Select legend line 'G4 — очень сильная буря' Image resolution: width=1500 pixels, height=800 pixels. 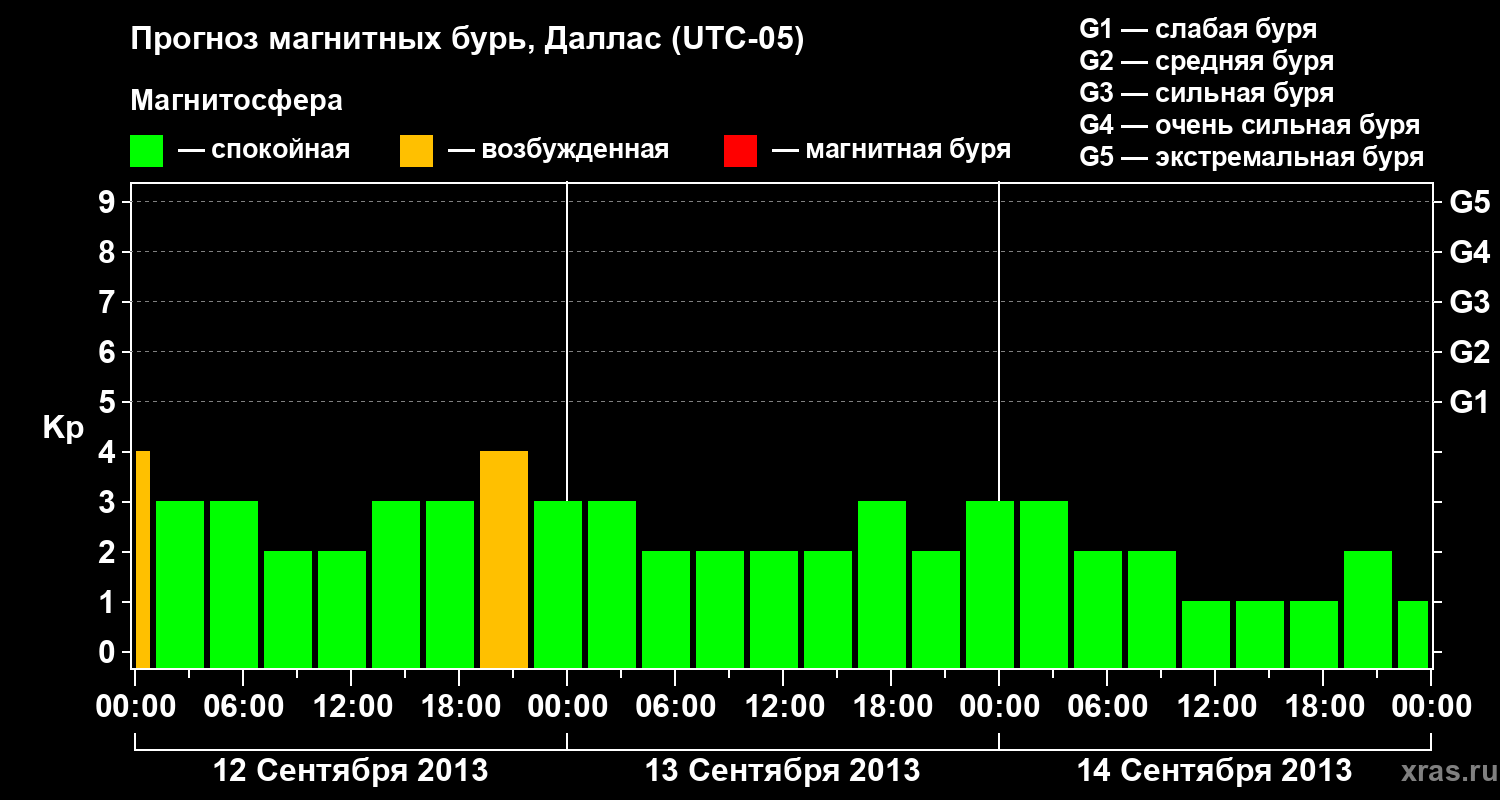pos(1250,125)
